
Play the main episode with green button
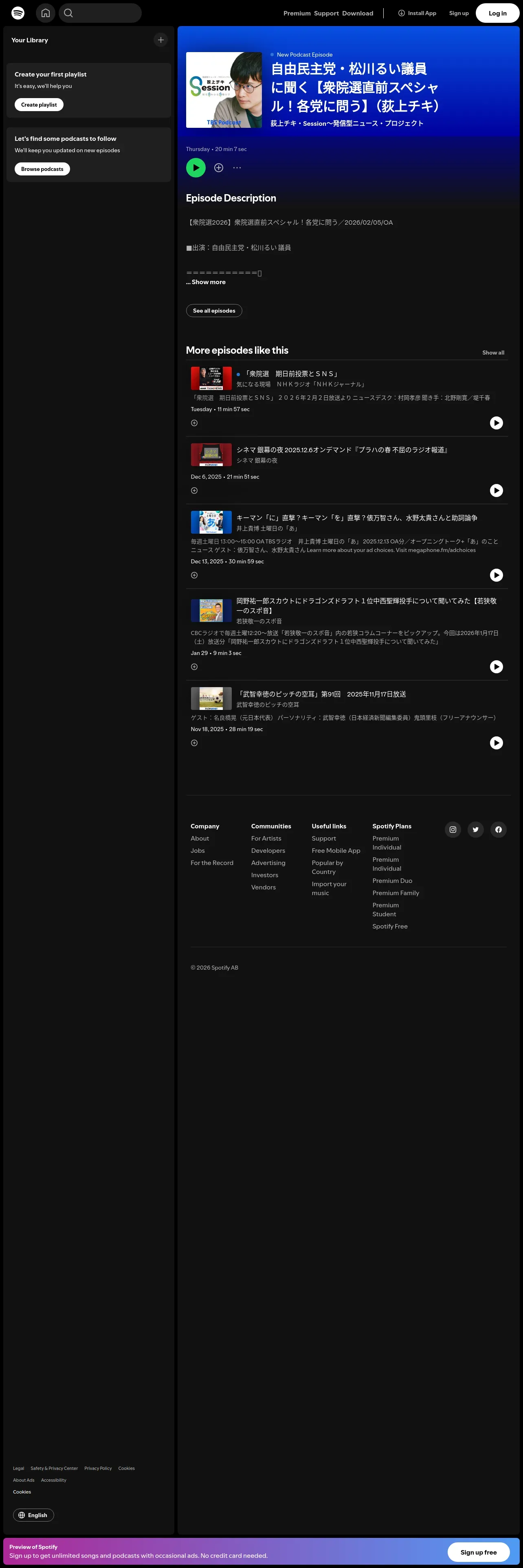(196, 168)
